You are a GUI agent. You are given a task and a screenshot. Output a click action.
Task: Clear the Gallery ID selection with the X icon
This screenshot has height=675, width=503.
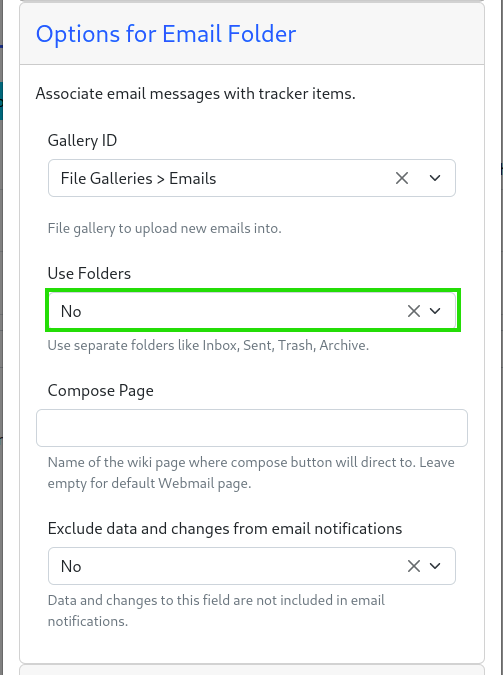[402, 178]
